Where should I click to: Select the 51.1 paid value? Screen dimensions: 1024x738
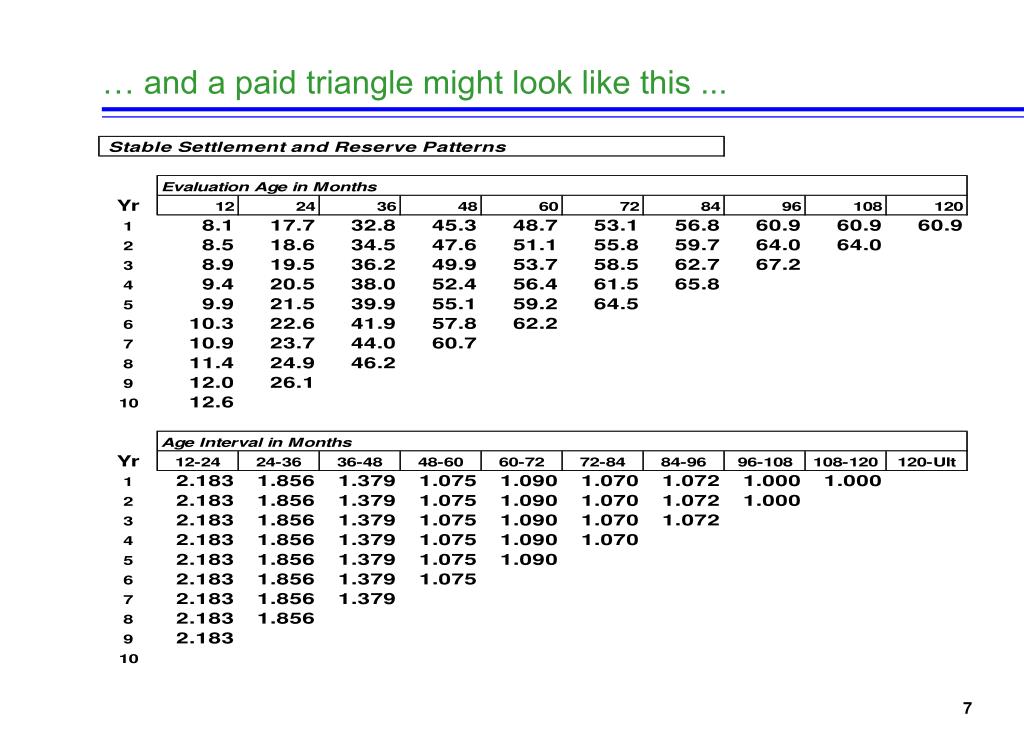[x=535, y=246]
